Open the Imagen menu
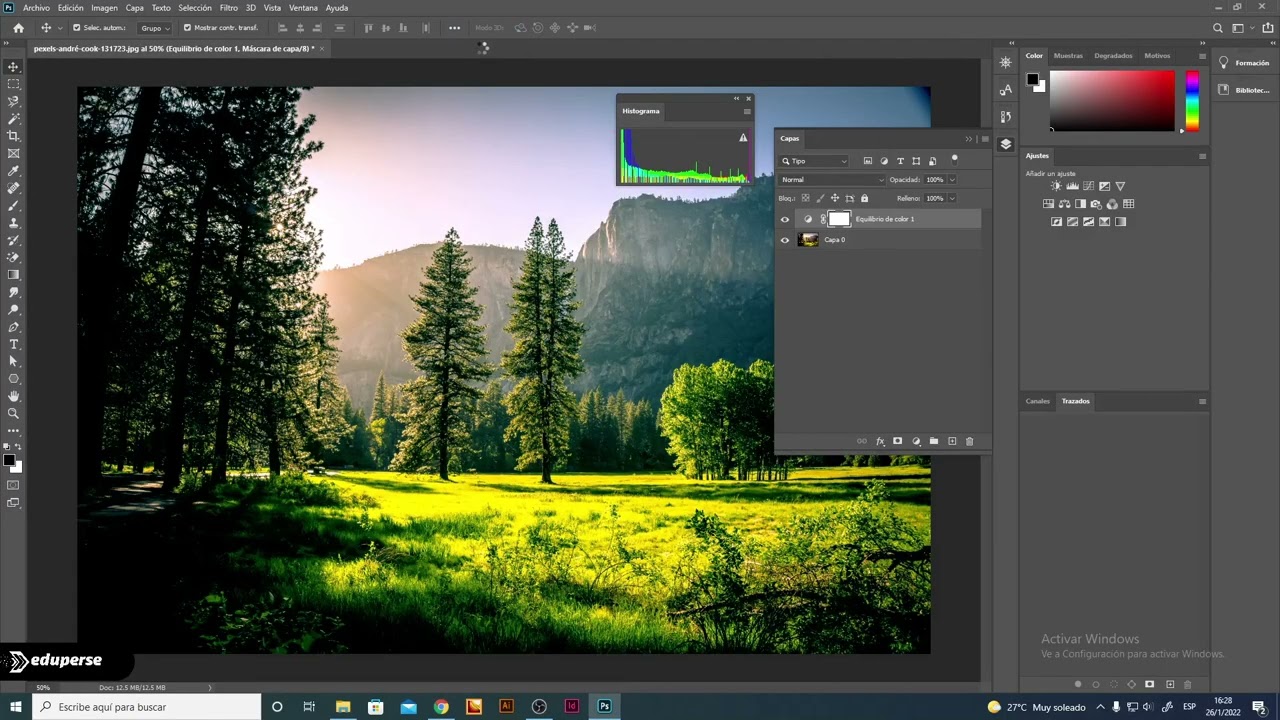Image resolution: width=1280 pixels, height=720 pixels. point(104,8)
